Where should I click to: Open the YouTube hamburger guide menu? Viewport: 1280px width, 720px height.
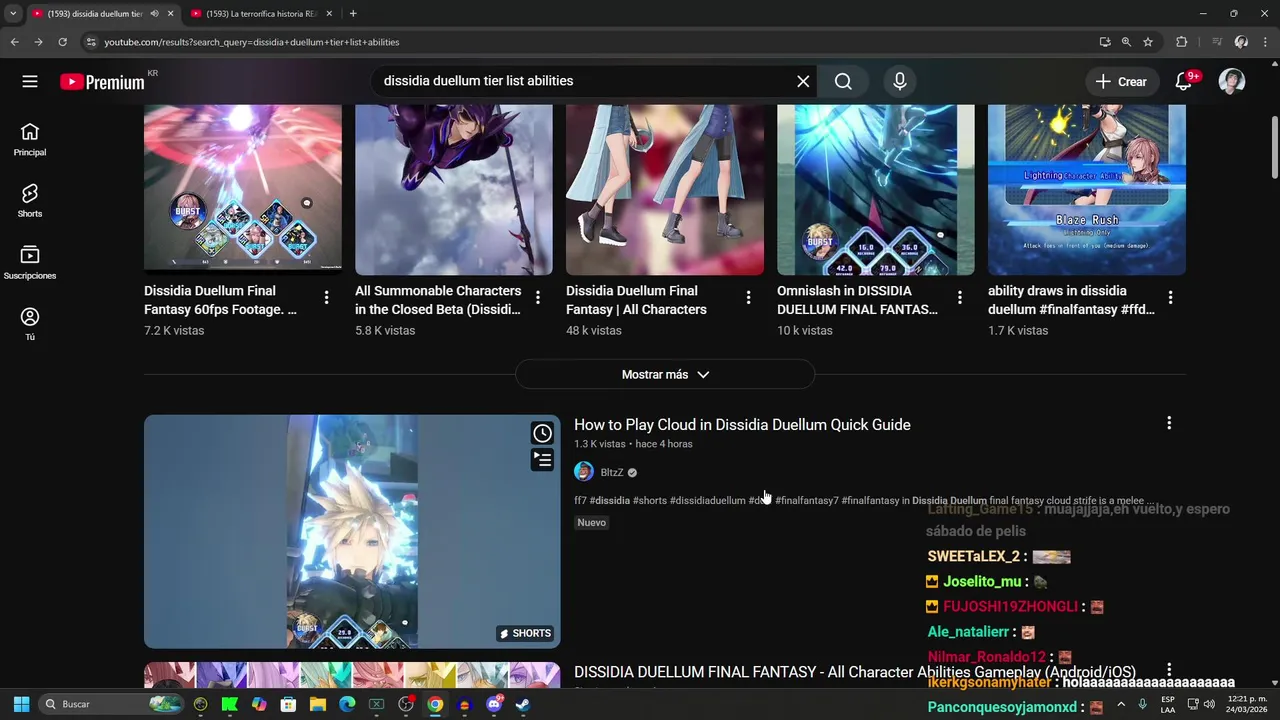(30, 82)
